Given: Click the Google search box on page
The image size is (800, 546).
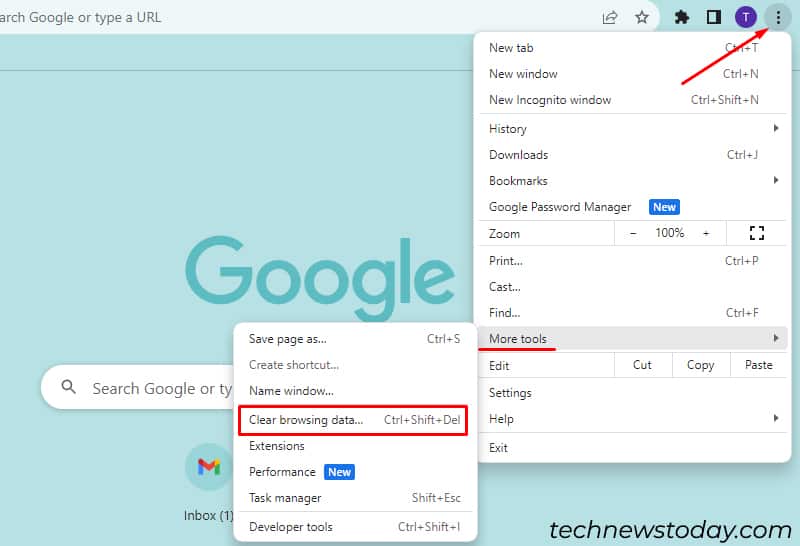Looking at the screenshot, I should tap(138, 388).
